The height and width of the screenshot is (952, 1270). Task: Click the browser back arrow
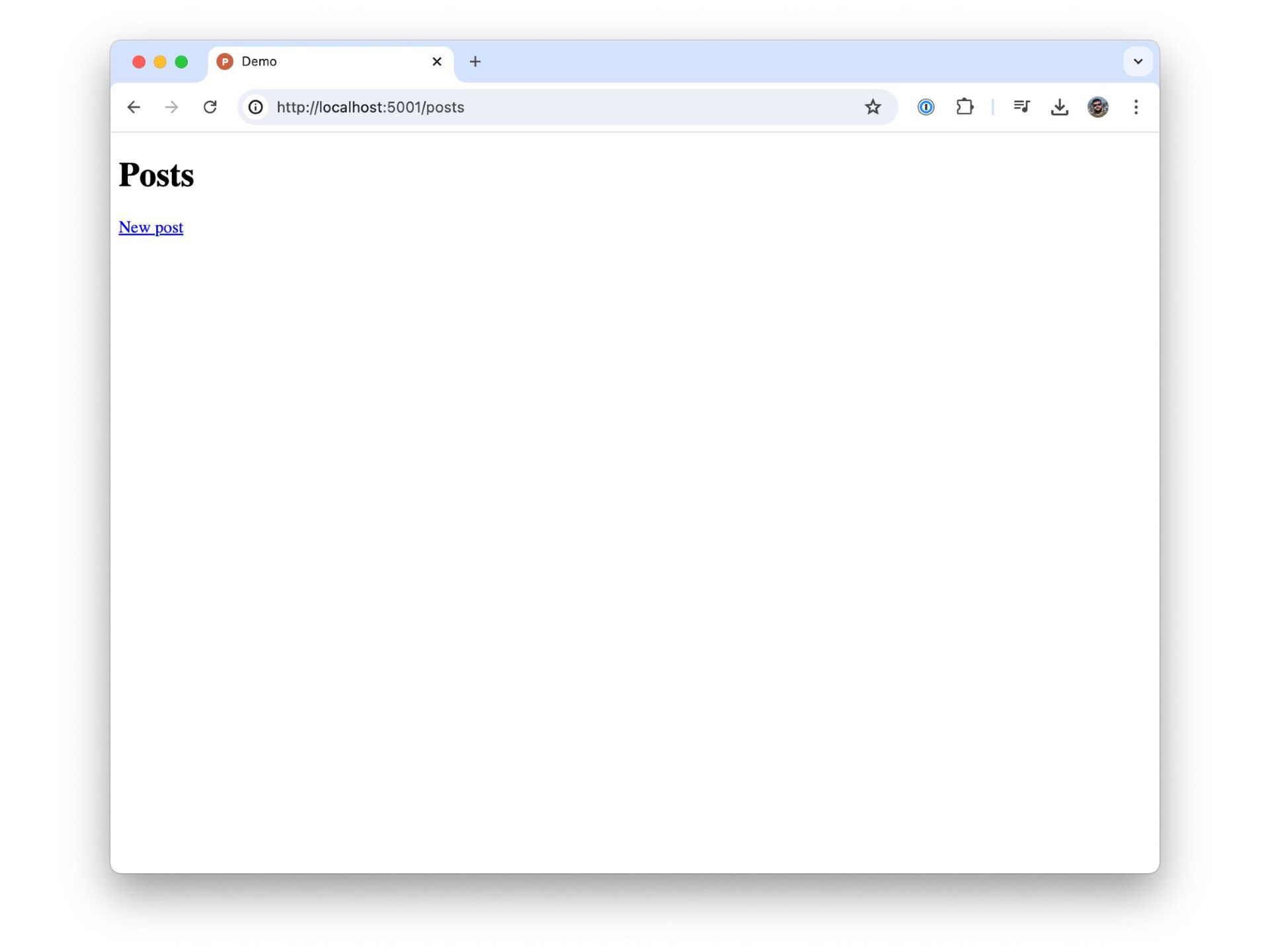pyautogui.click(x=134, y=107)
